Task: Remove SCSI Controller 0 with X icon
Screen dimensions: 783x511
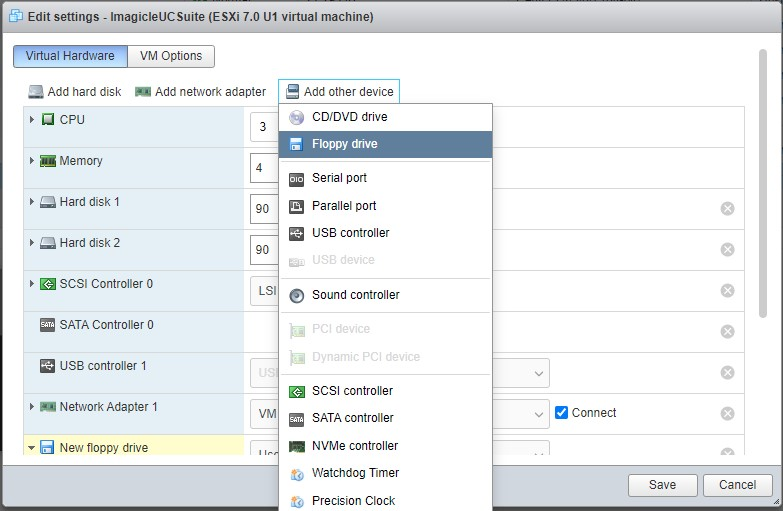Action: 727,290
